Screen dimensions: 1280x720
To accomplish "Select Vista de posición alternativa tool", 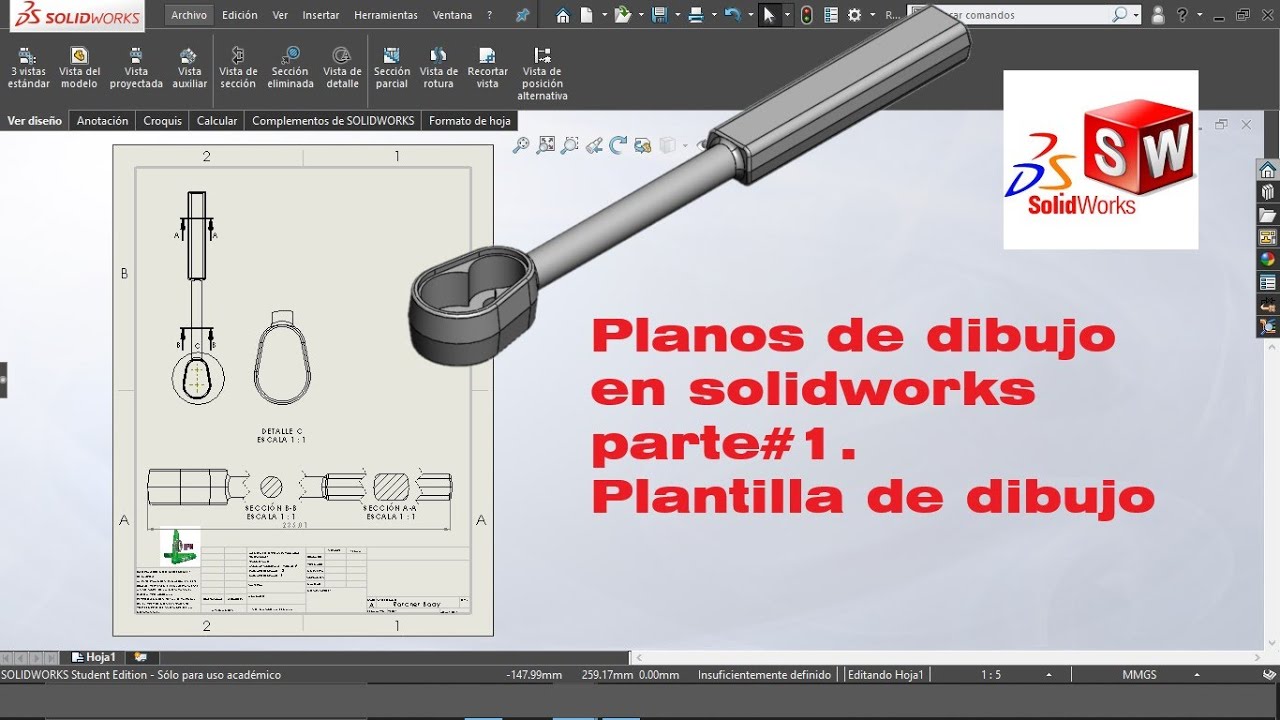I will click(x=542, y=74).
